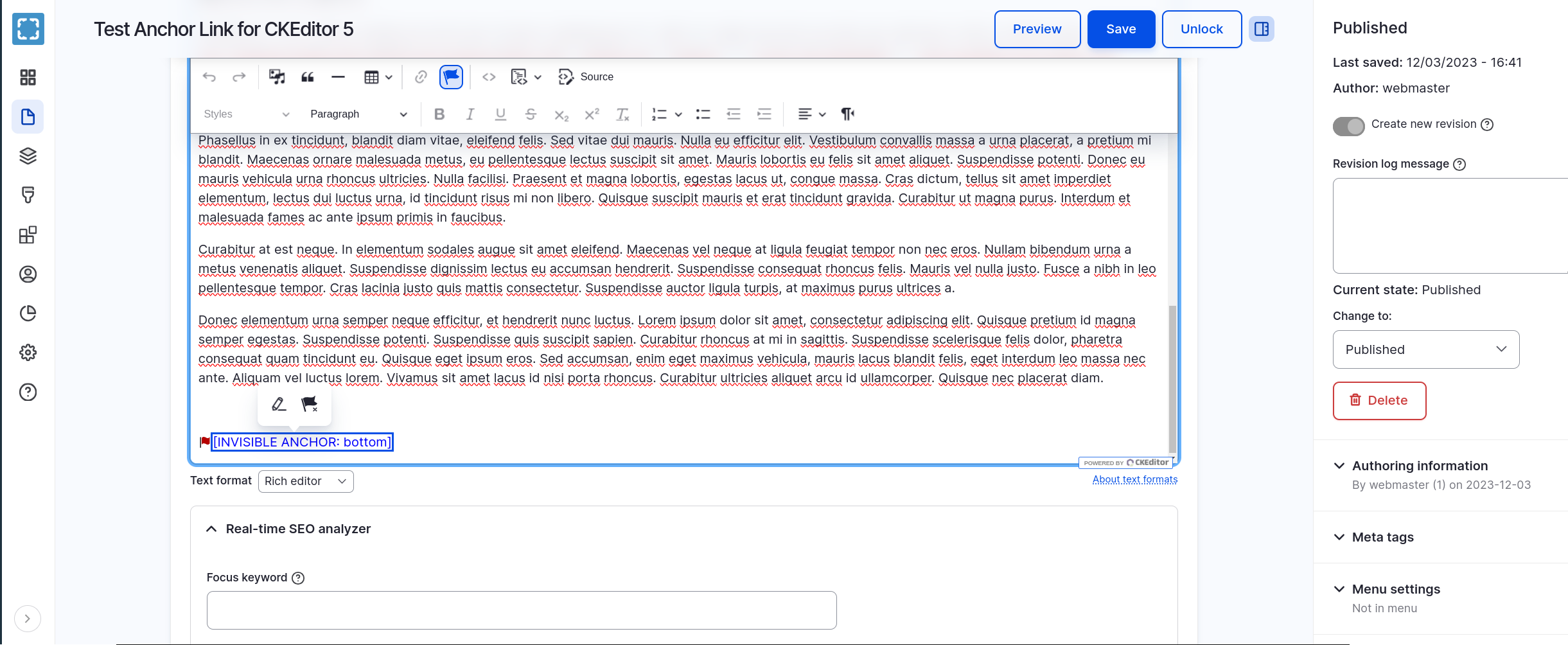This screenshot has width=1568, height=645.
Task: Open the Change to Published dropdown
Action: click(1425, 349)
